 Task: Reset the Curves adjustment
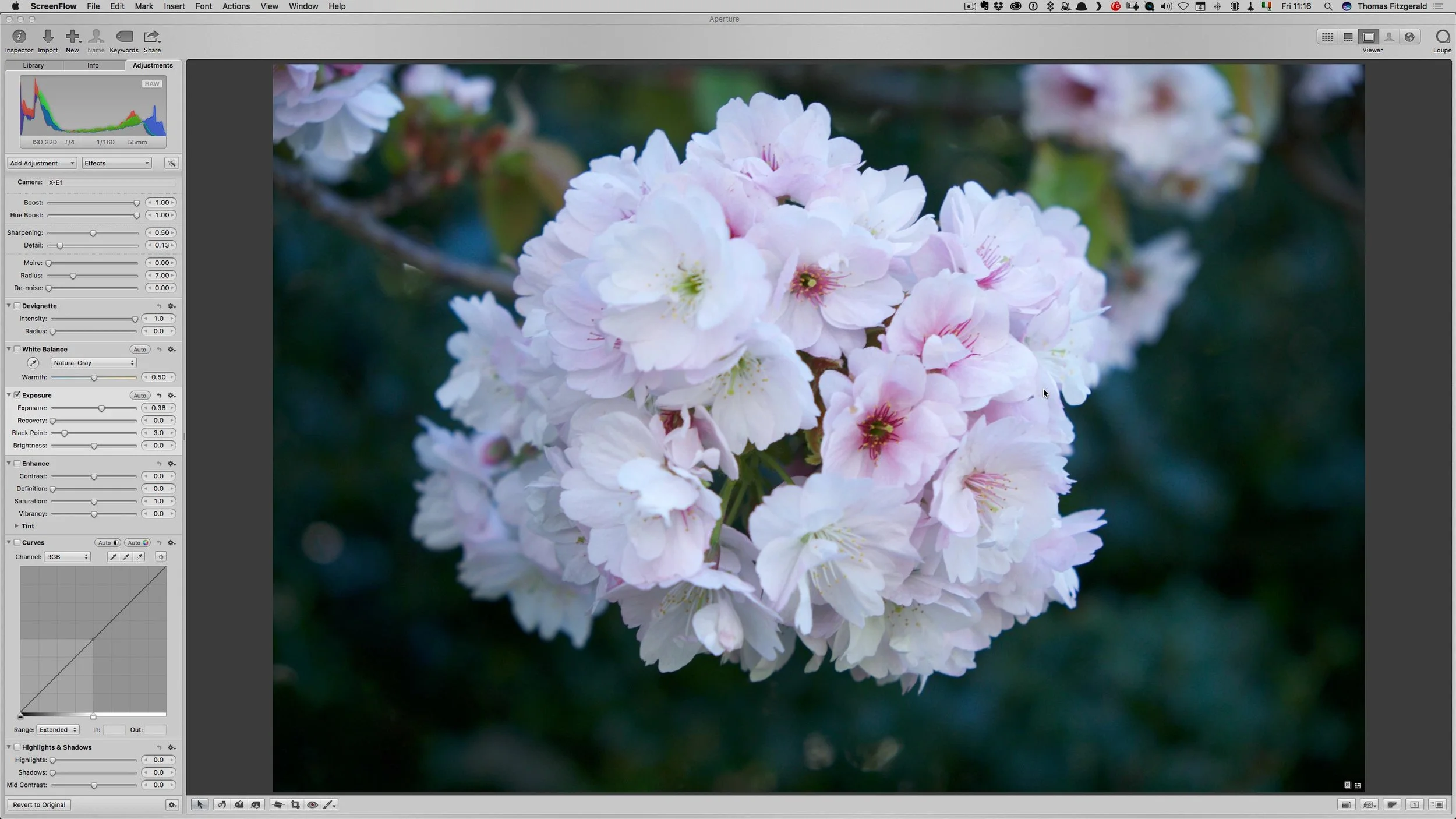(159, 543)
